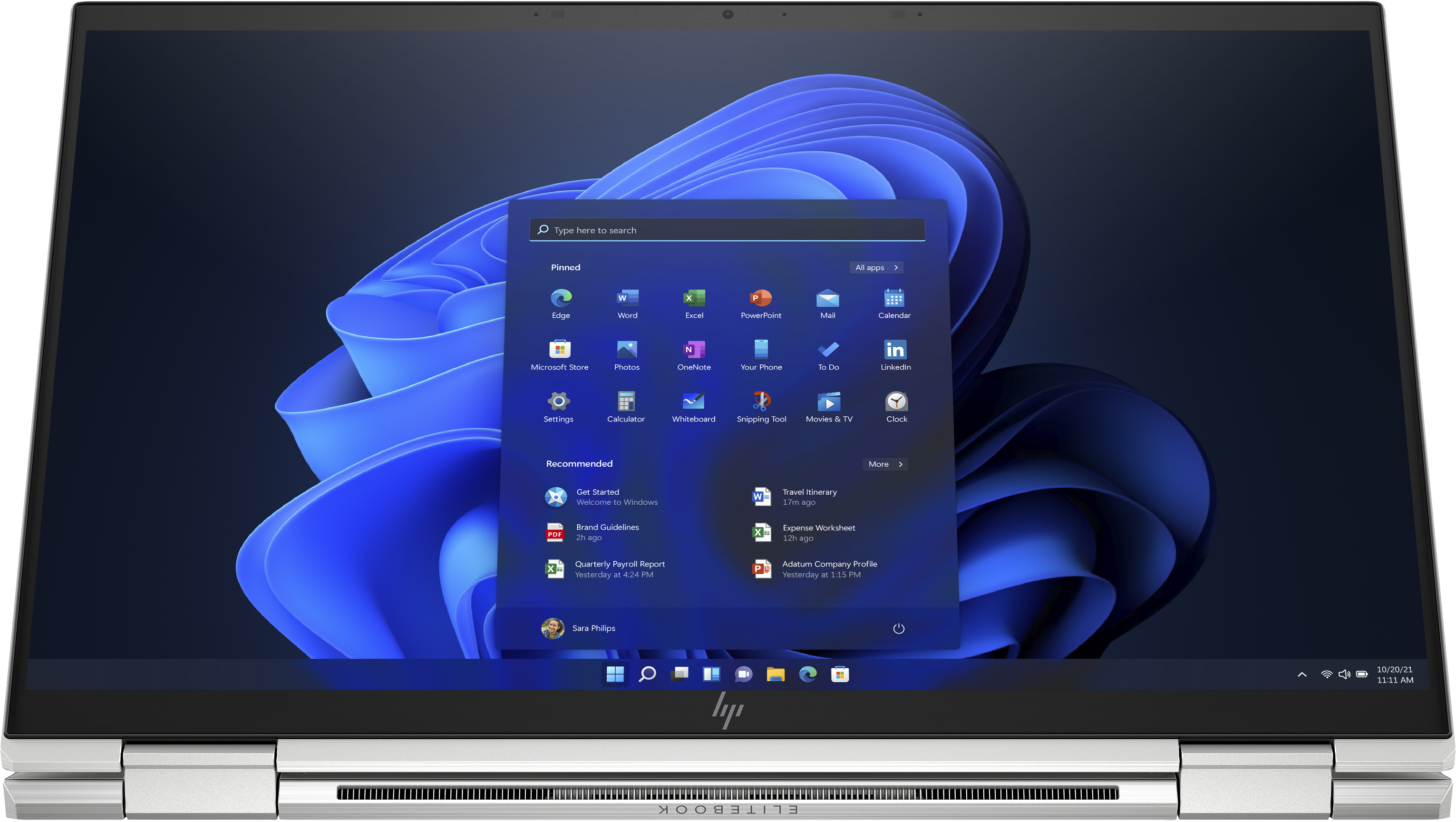Image resolution: width=1456 pixels, height=822 pixels.
Task: Open the All apps list
Action: (876, 267)
